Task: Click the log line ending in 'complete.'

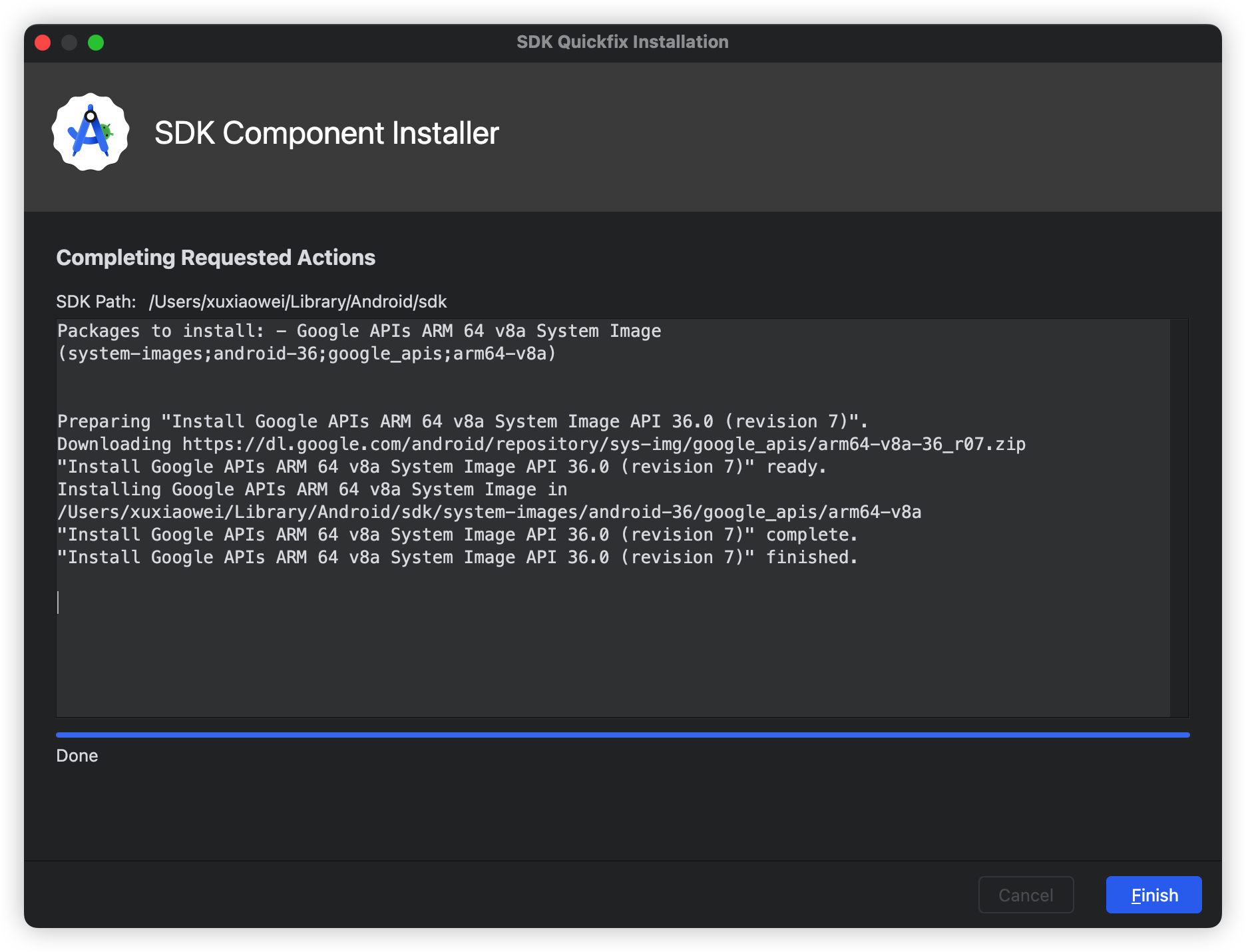Action: click(457, 535)
